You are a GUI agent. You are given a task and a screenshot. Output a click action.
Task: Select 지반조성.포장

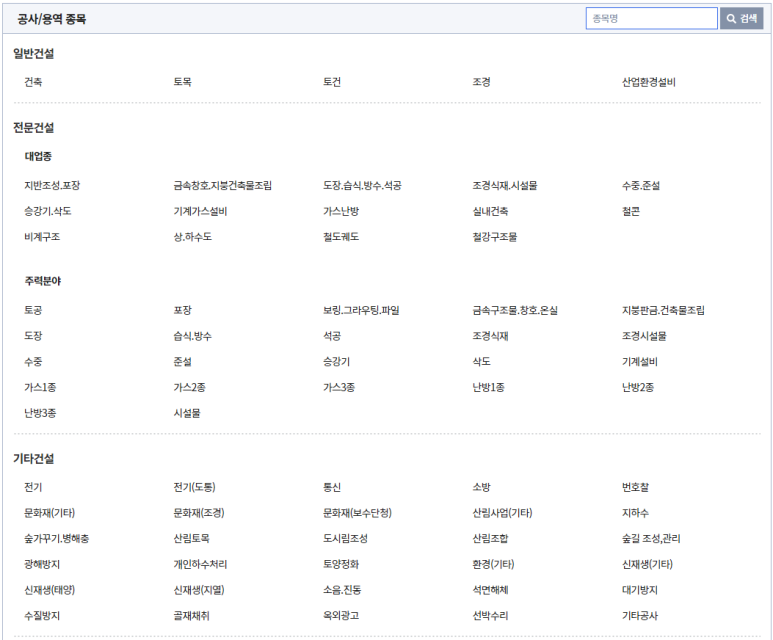[x=52, y=186]
